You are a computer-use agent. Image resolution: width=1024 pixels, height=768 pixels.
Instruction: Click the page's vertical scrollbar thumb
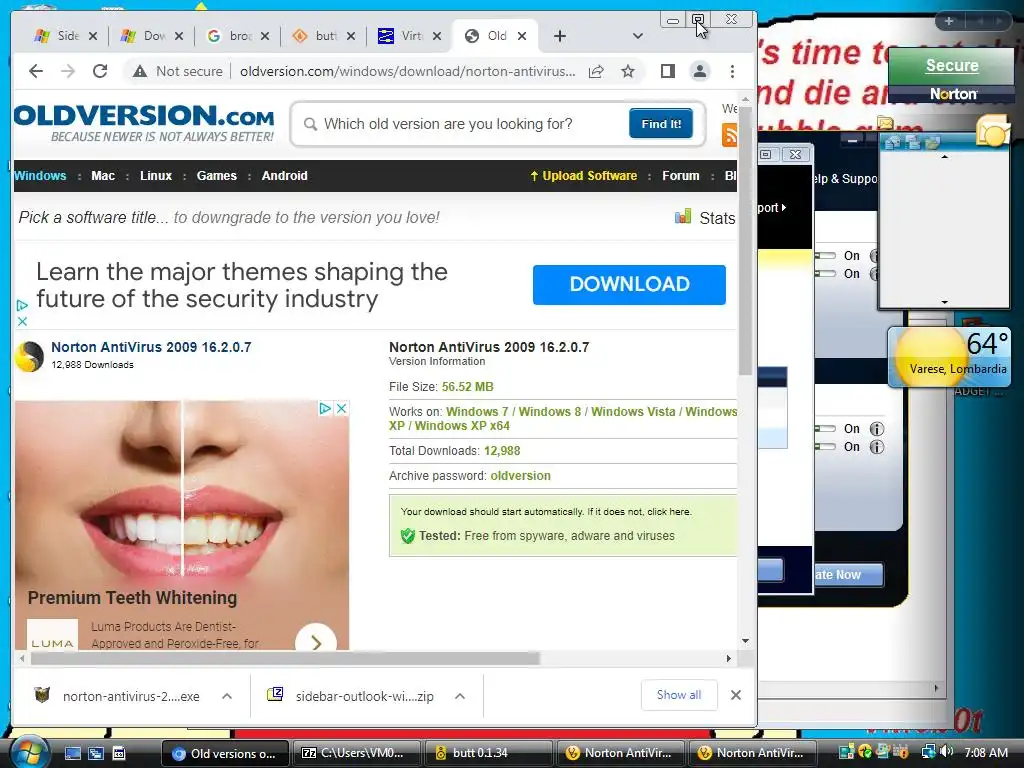745,242
